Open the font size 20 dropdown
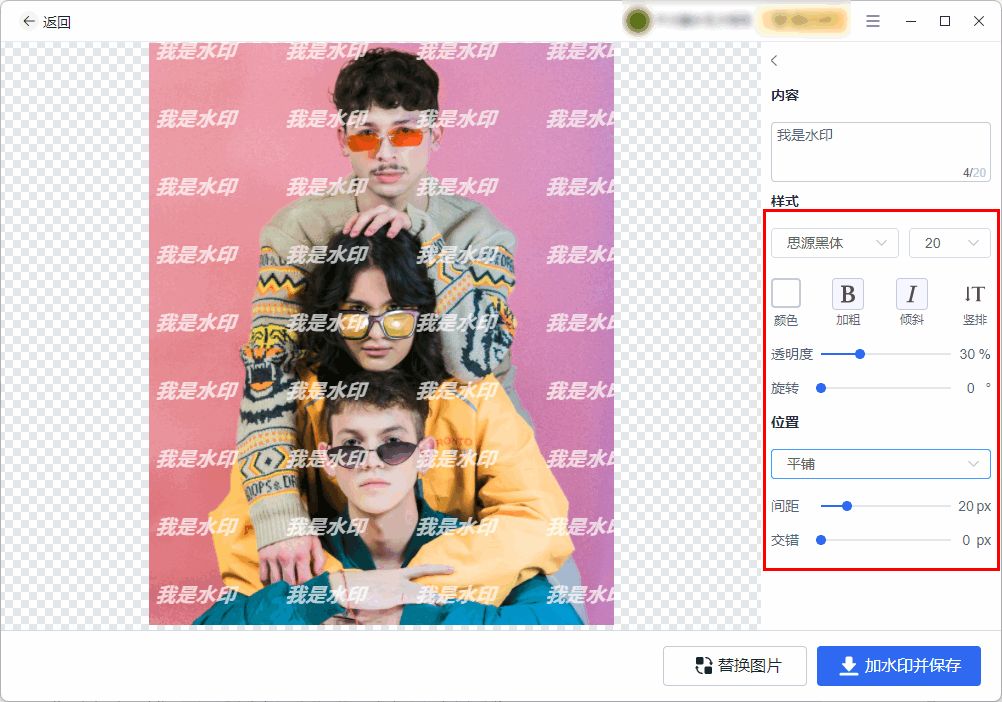Viewport: 1002px width, 702px height. point(950,243)
